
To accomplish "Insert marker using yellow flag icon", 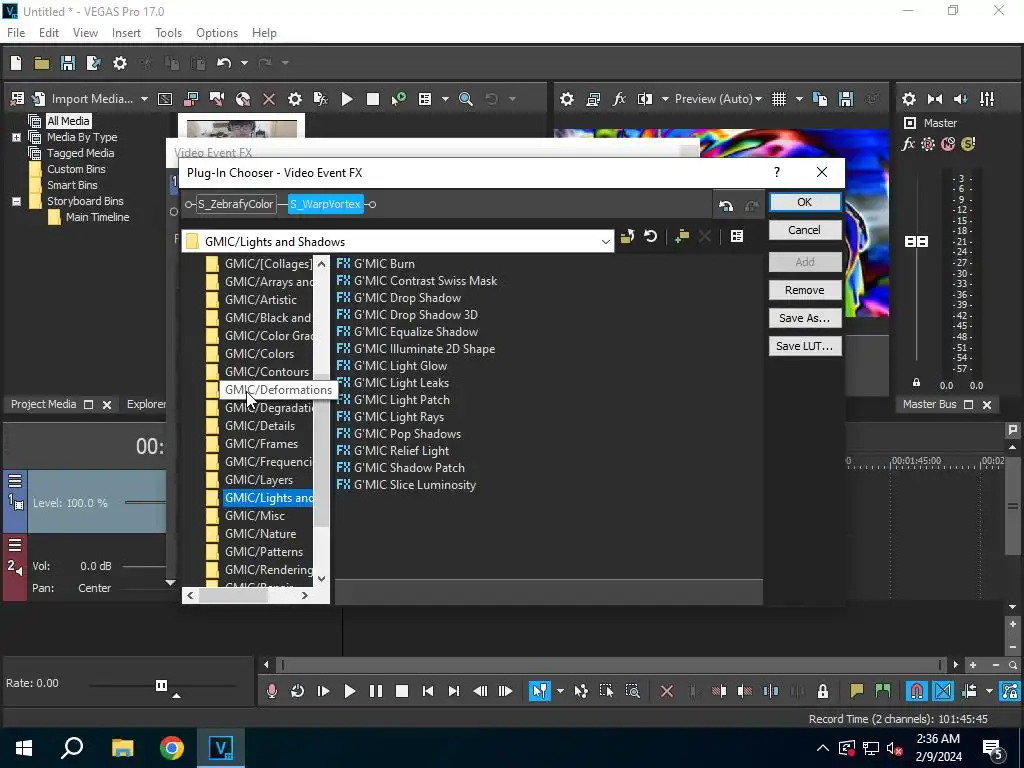I will (x=856, y=691).
